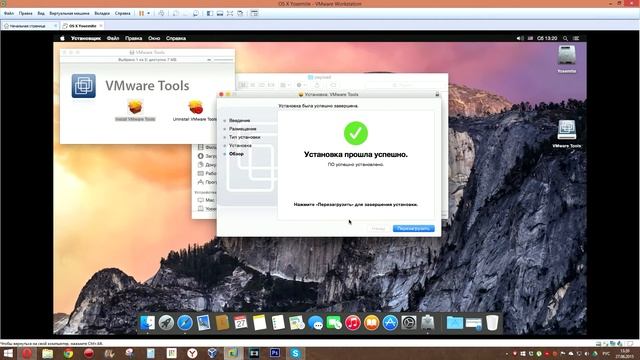
Task: Open Spotlight search magnifier icon
Action: [565, 38]
